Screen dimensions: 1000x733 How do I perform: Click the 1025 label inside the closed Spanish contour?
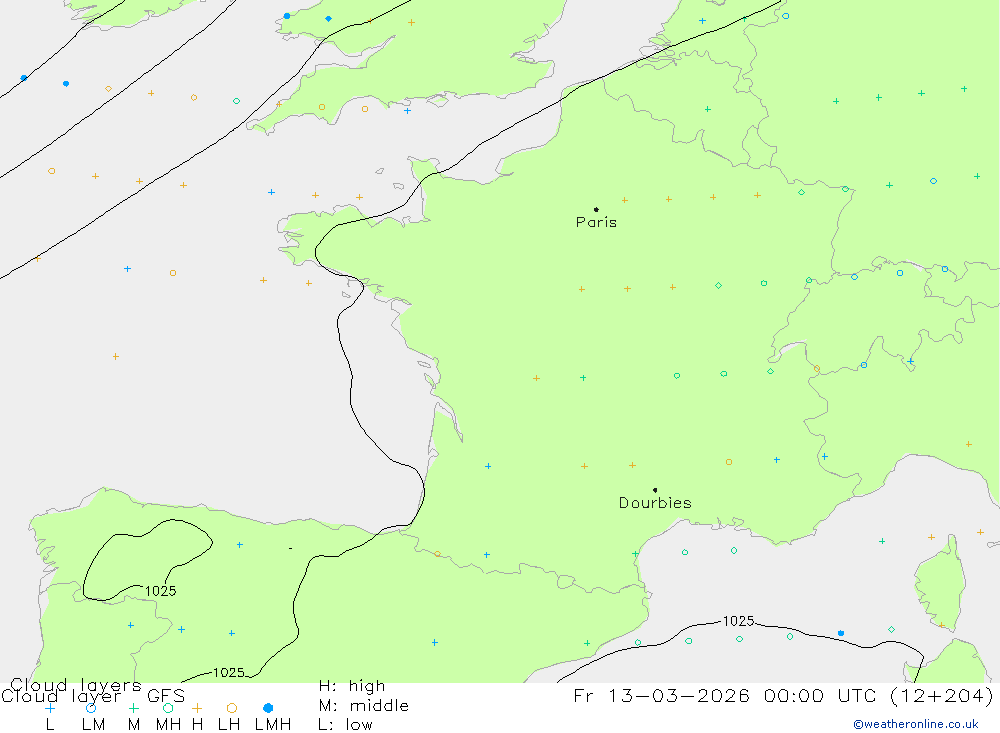tap(161, 591)
